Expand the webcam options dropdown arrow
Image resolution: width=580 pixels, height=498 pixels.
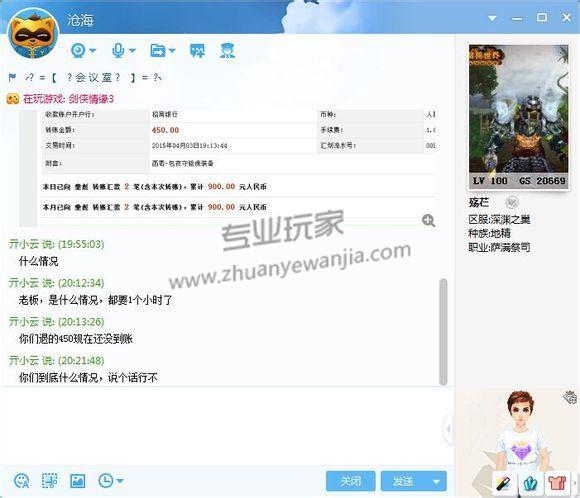point(92,50)
